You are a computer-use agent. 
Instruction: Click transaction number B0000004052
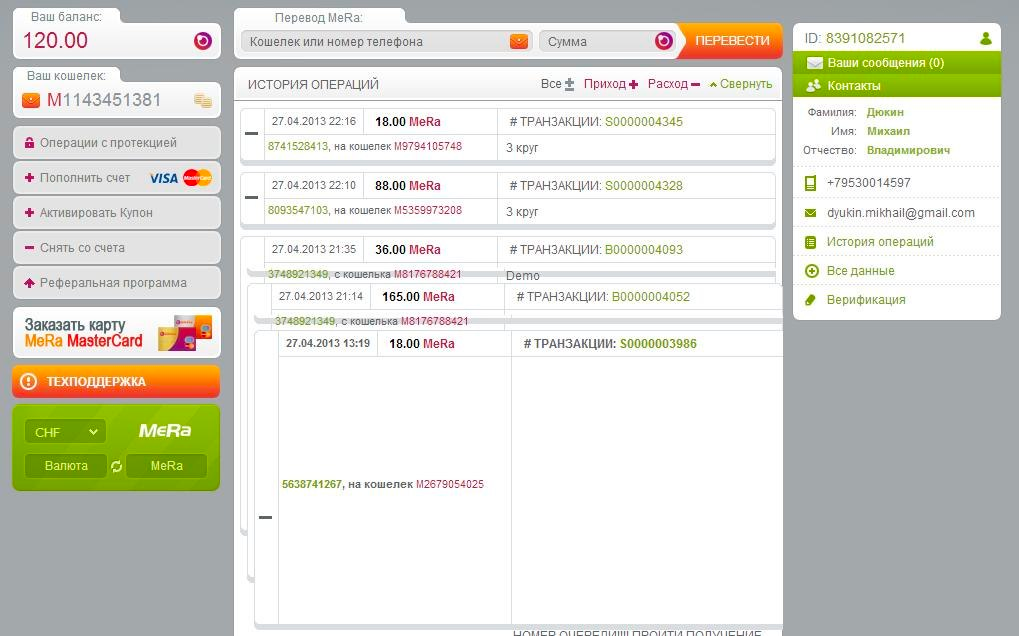coord(651,297)
